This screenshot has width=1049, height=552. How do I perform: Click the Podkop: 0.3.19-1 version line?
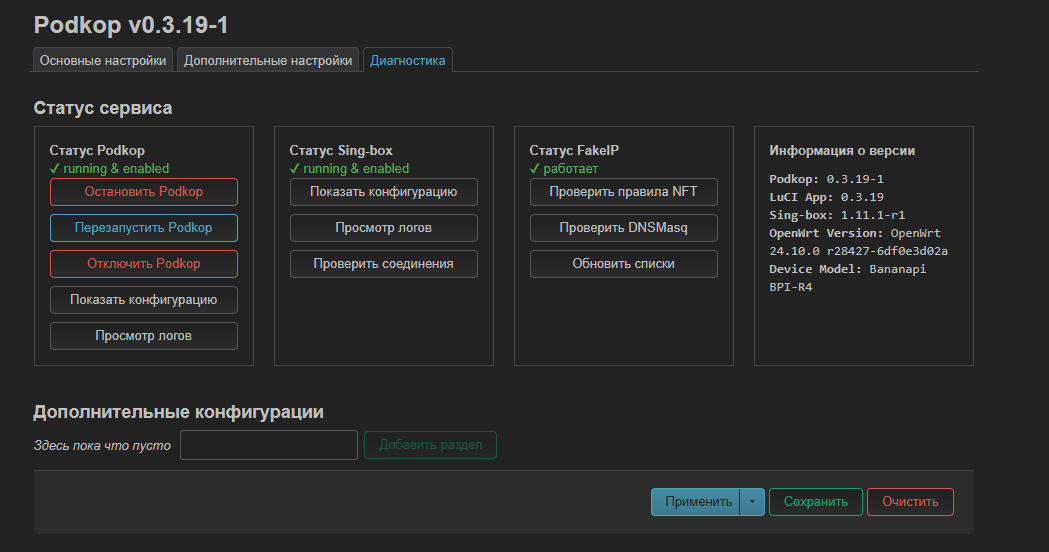pos(826,179)
